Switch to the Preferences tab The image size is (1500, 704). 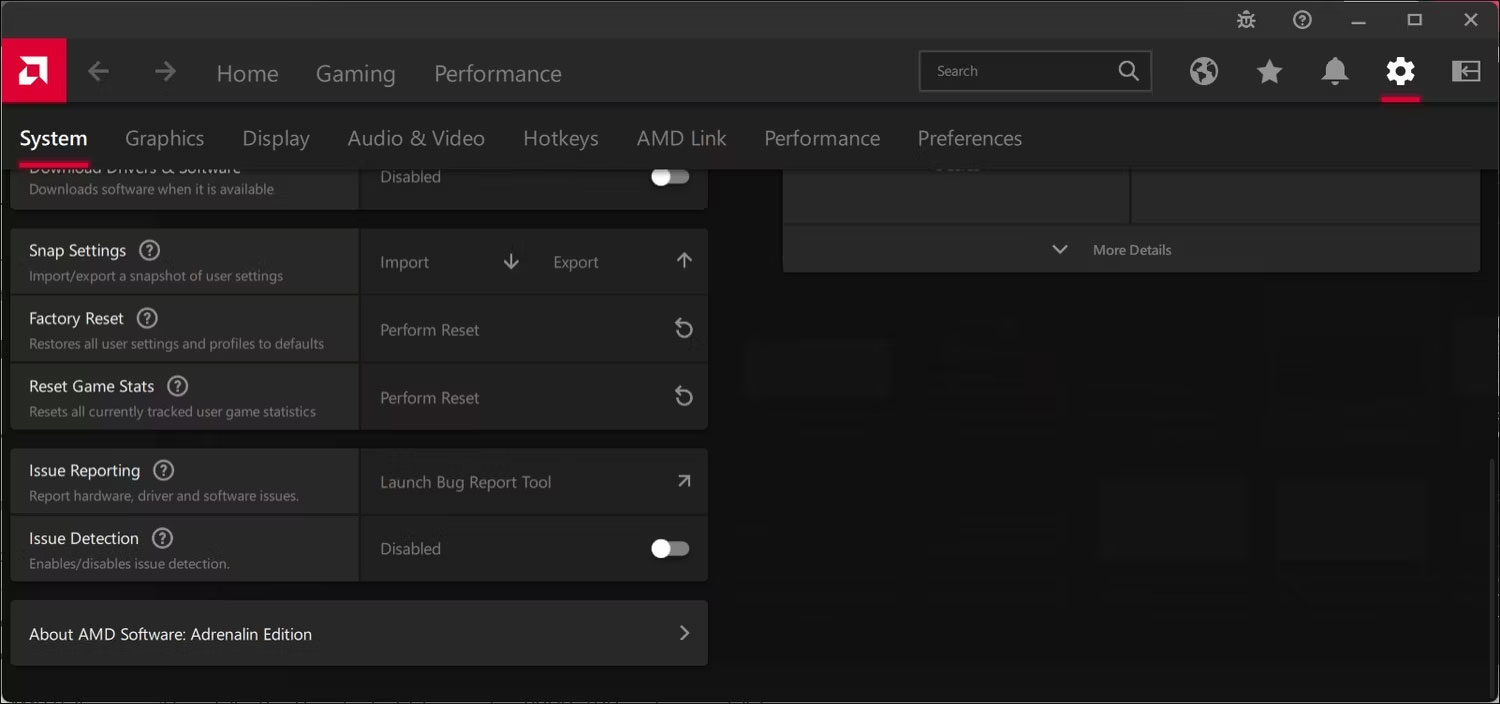(x=969, y=138)
